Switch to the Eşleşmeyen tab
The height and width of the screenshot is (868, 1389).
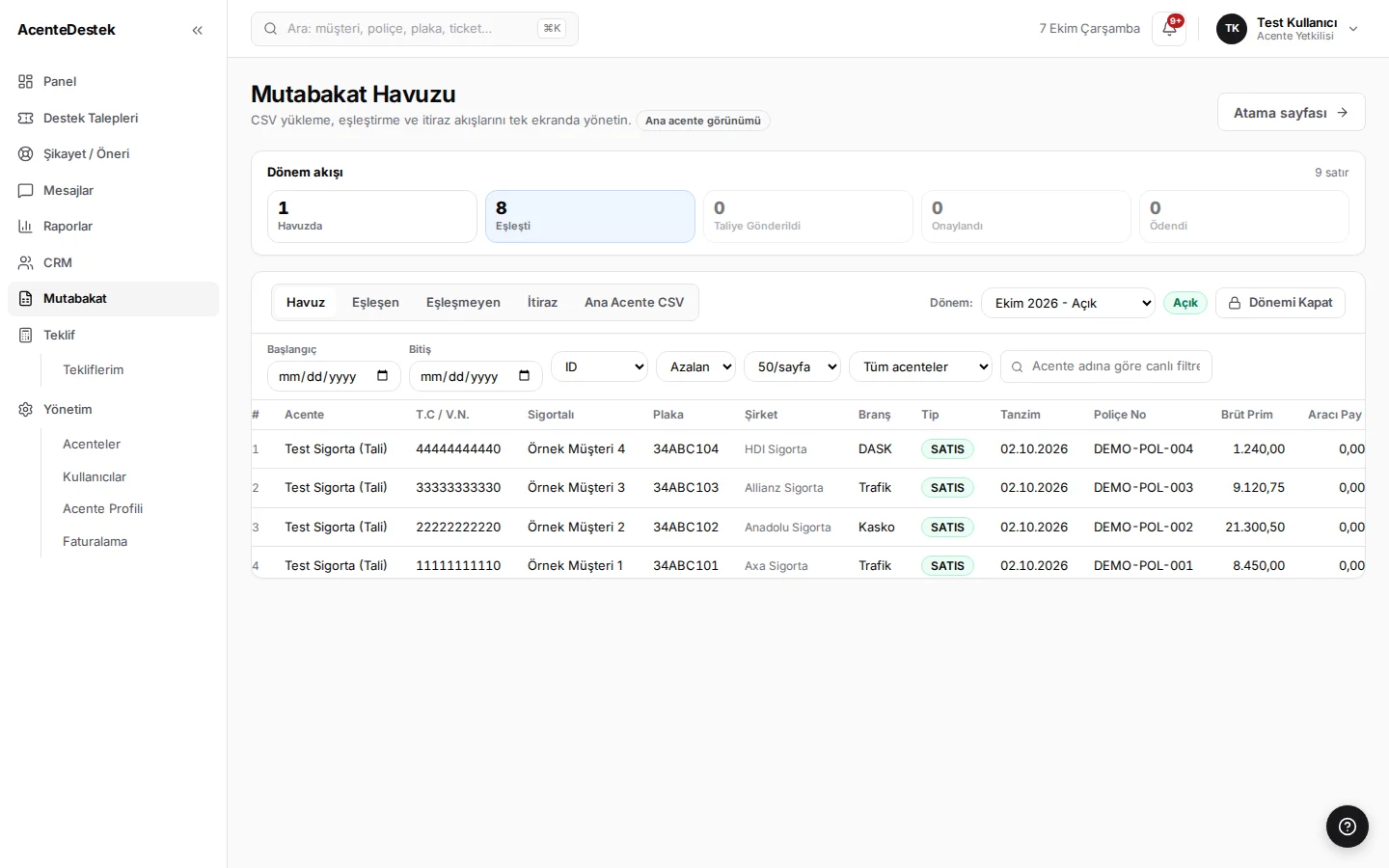(463, 302)
